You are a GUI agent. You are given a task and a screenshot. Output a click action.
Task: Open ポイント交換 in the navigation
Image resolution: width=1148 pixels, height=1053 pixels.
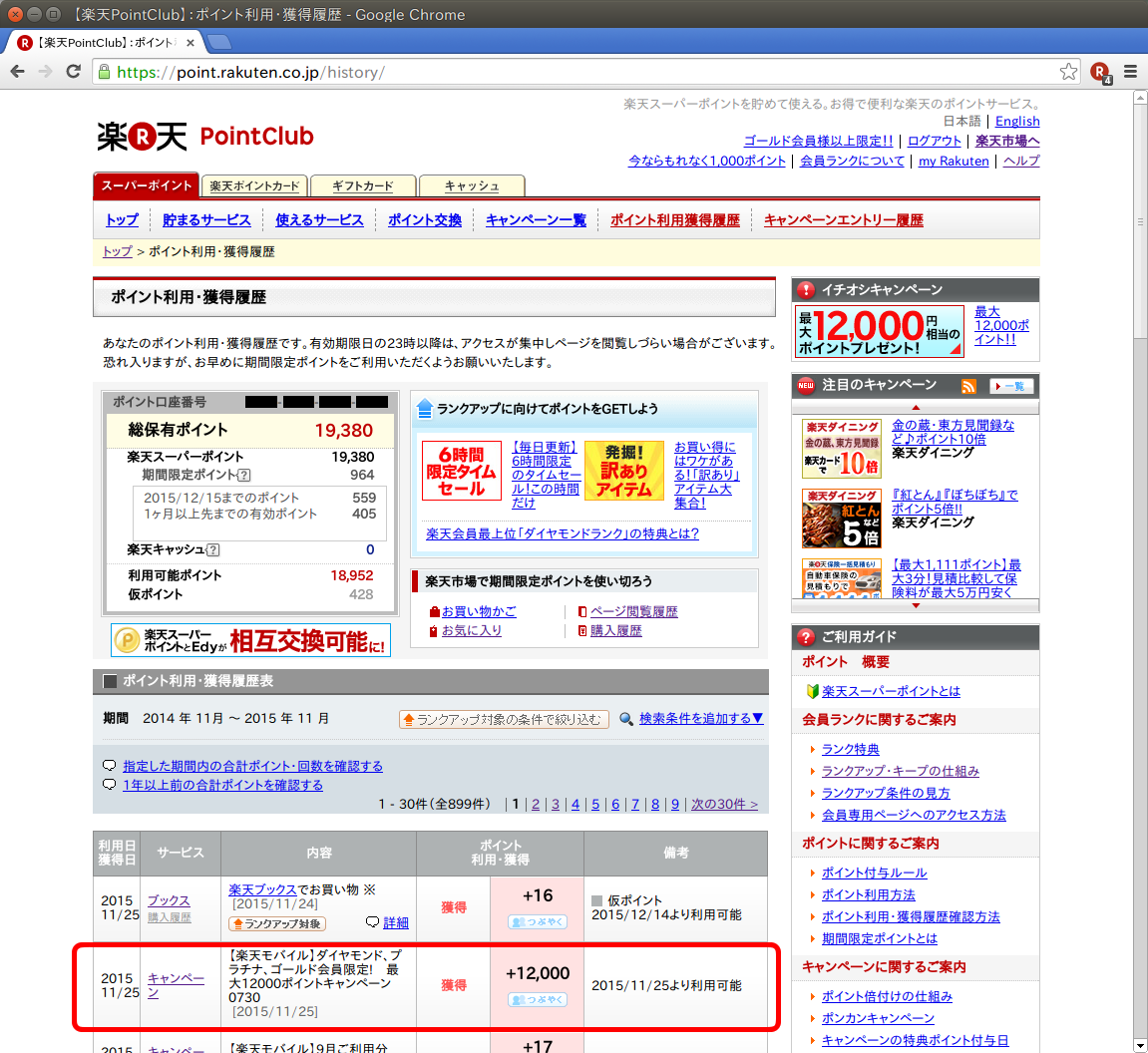[425, 220]
